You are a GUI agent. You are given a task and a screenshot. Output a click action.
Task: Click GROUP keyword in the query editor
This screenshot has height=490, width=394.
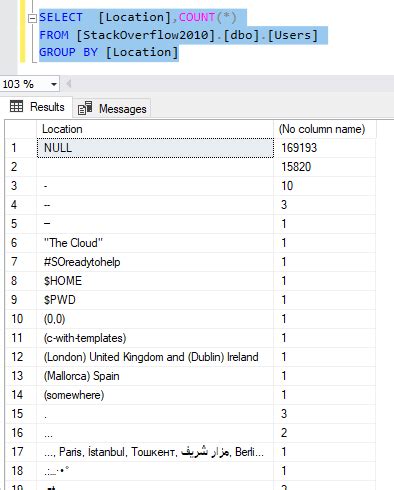[x=57, y=52]
